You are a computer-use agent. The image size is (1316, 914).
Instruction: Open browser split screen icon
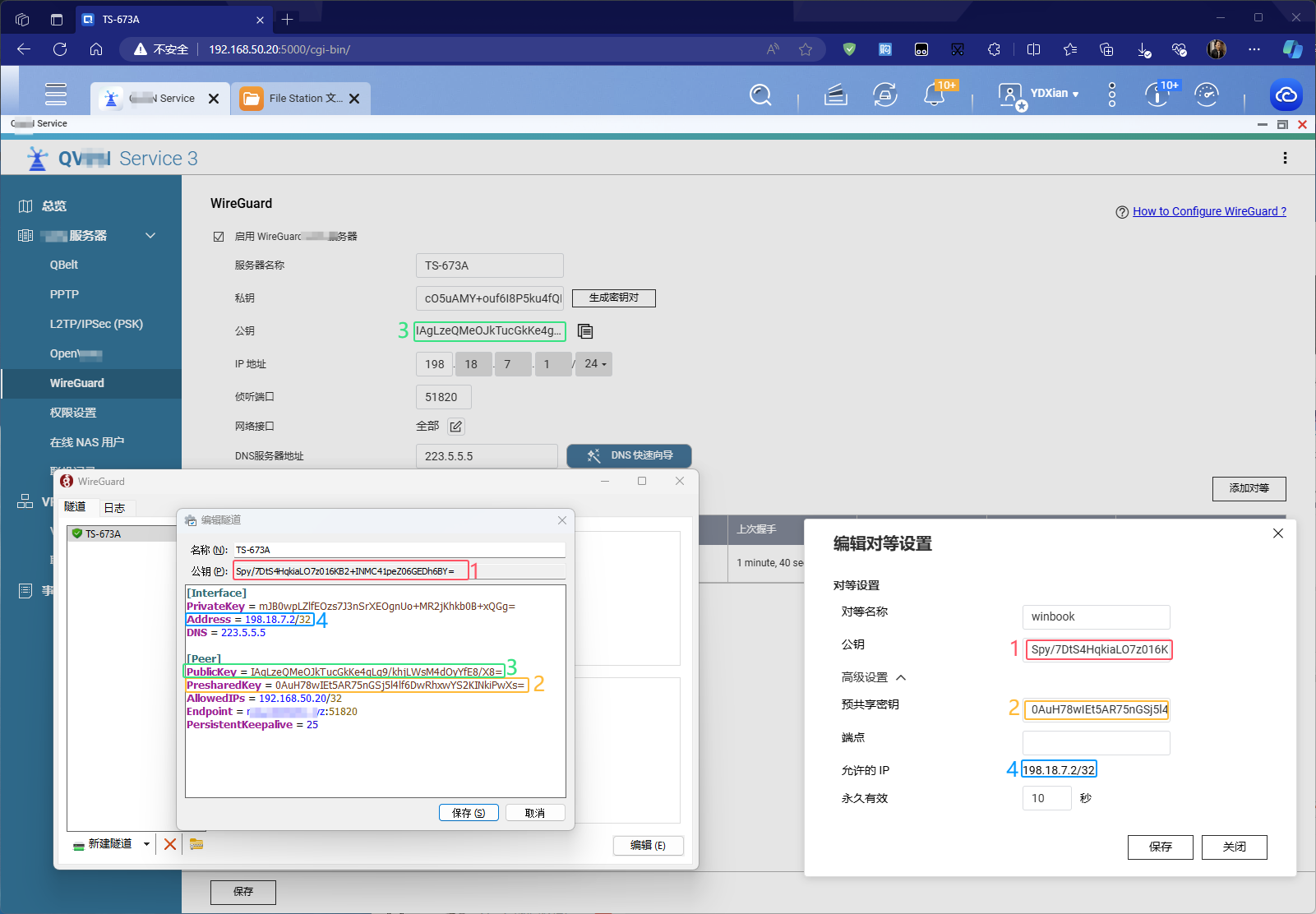coord(1033,49)
